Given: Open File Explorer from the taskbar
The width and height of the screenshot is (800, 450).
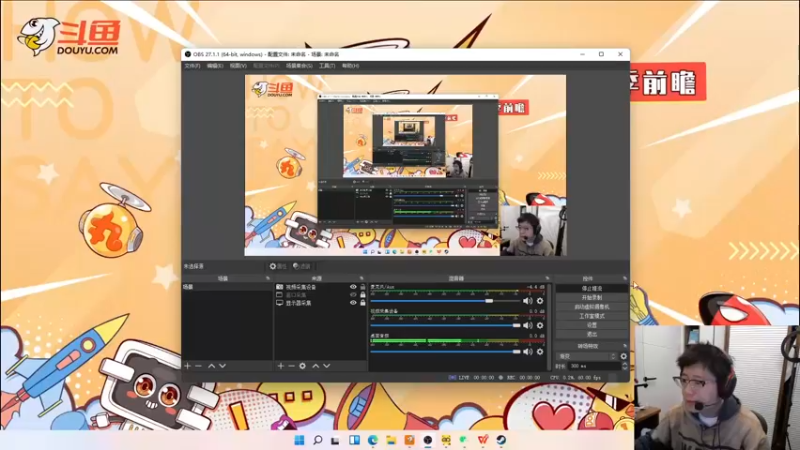Looking at the screenshot, I should [391, 440].
